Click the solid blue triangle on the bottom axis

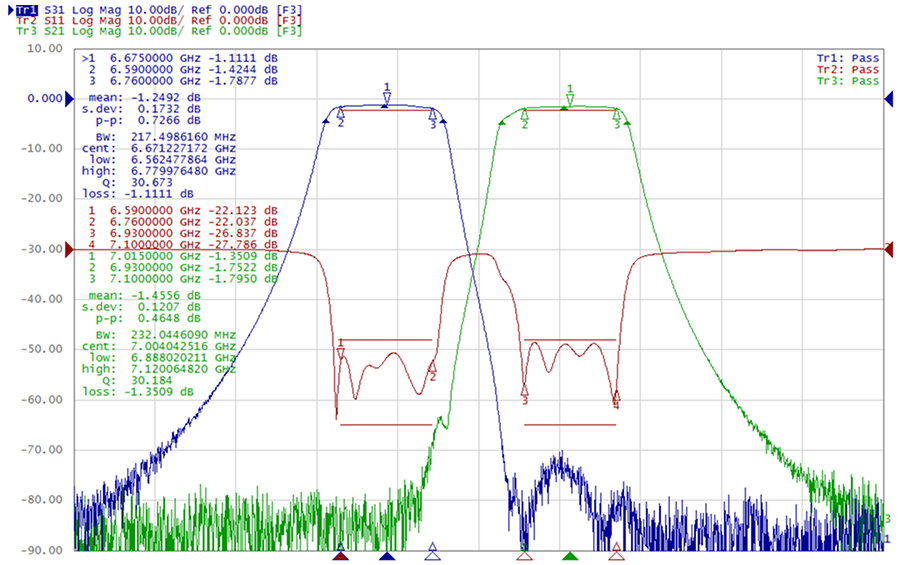tap(387, 555)
